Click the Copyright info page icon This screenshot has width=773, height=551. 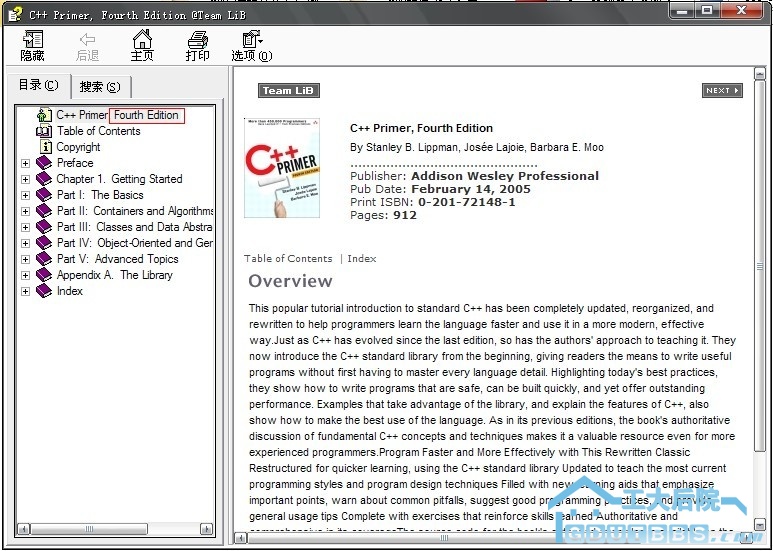pyautogui.click(x=44, y=147)
